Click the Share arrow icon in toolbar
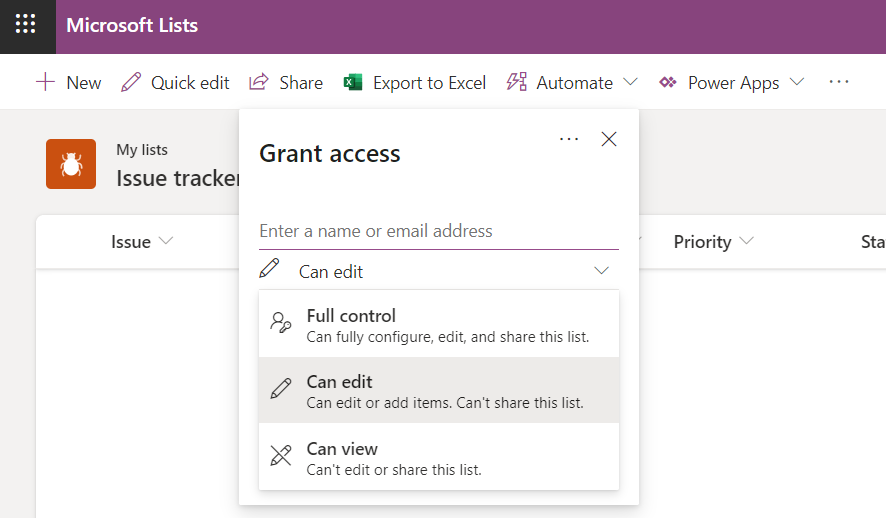This screenshot has height=518, width=886. (x=259, y=82)
